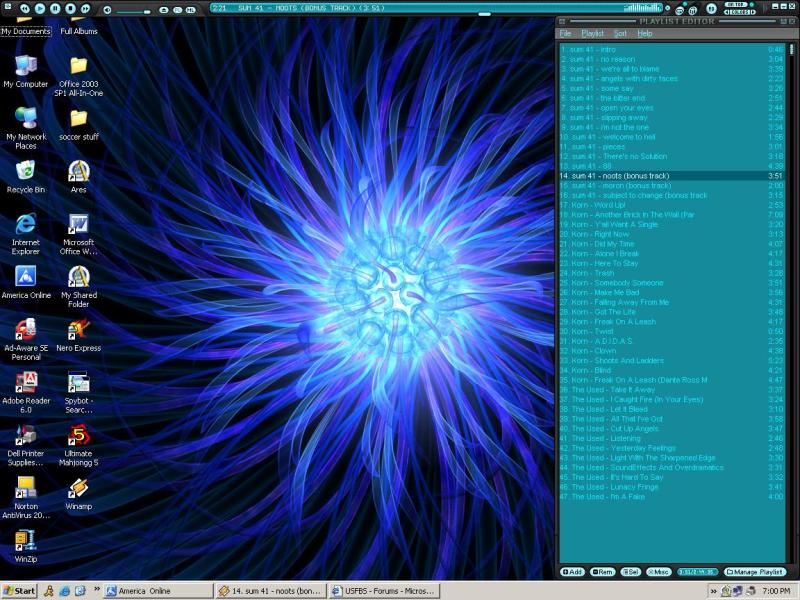Screen dimensions: 800x600
Task: Adjust the Winamp volume slider
Action: coord(133,11)
